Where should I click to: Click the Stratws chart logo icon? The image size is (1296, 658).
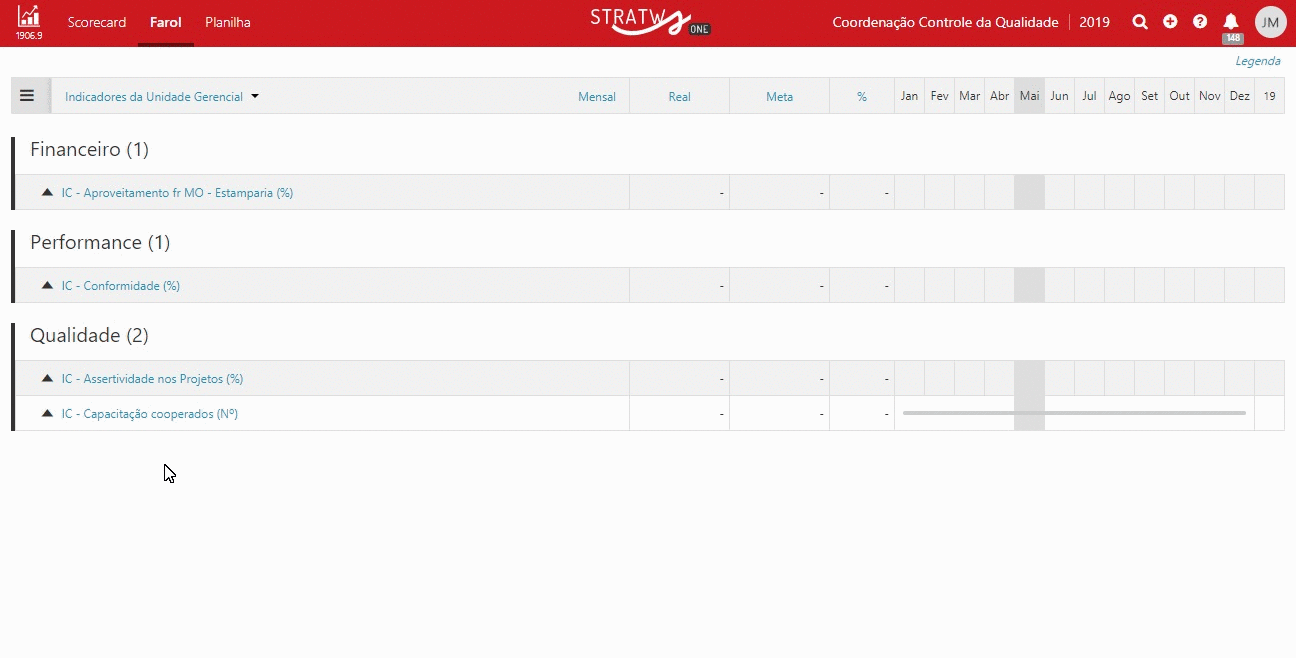tap(29, 17)
